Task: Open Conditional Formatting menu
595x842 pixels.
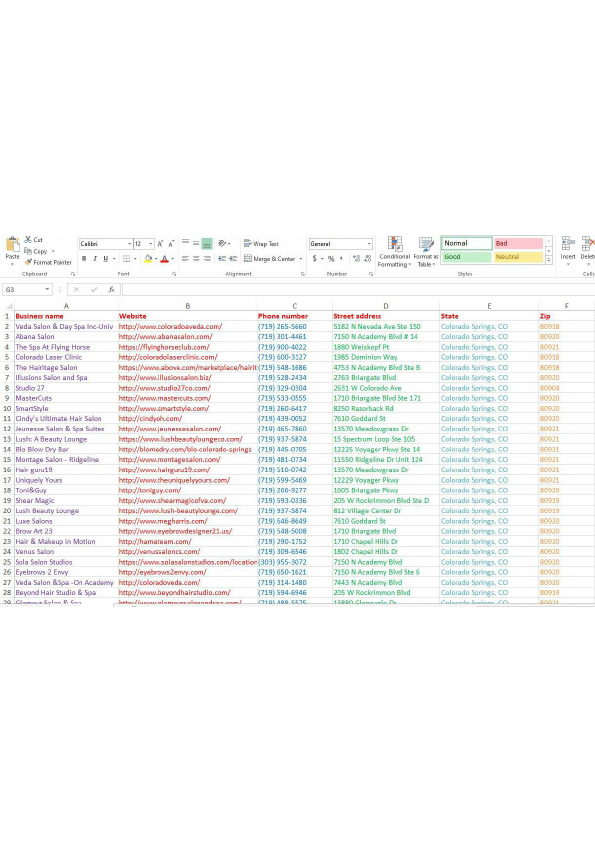Action: click(395, 252)
